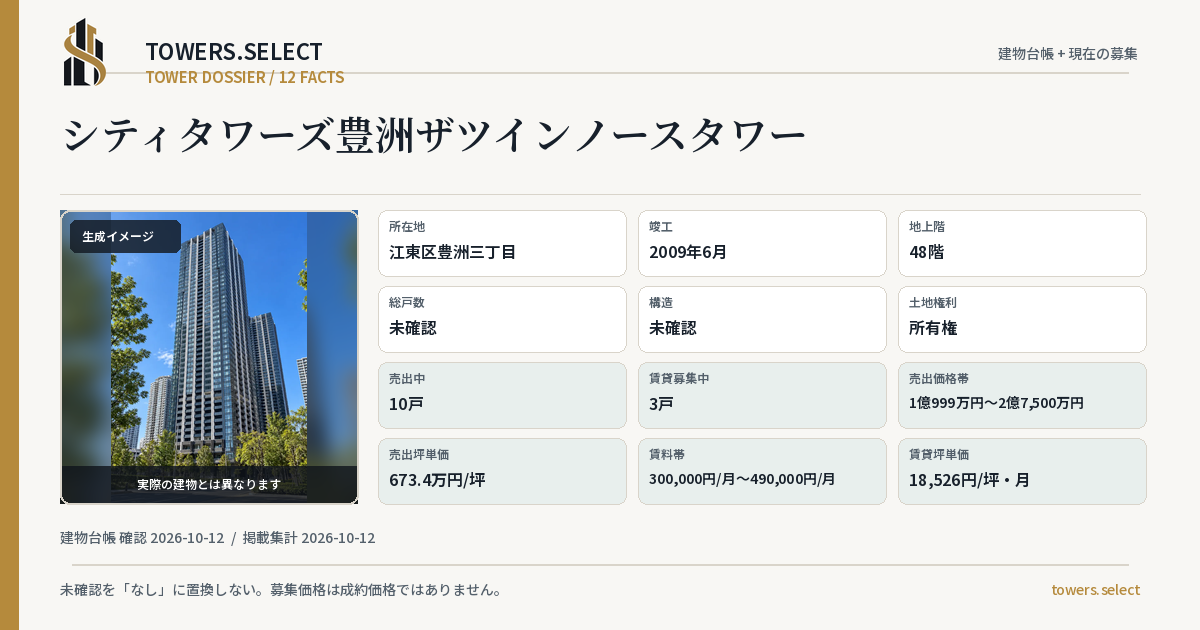The height and width of the screenshot is (630, 1200).
Task: Click the 賃料帯 value 300,000円/月〜490,000円/月
Action: 742,479
